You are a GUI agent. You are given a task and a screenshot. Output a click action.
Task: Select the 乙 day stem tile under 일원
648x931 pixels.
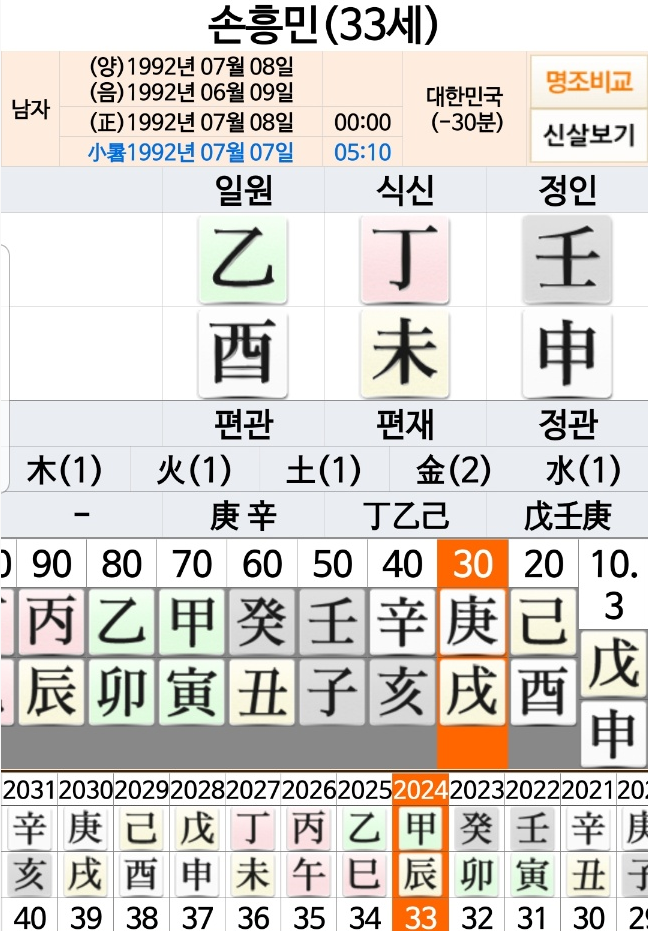[243, 259]
